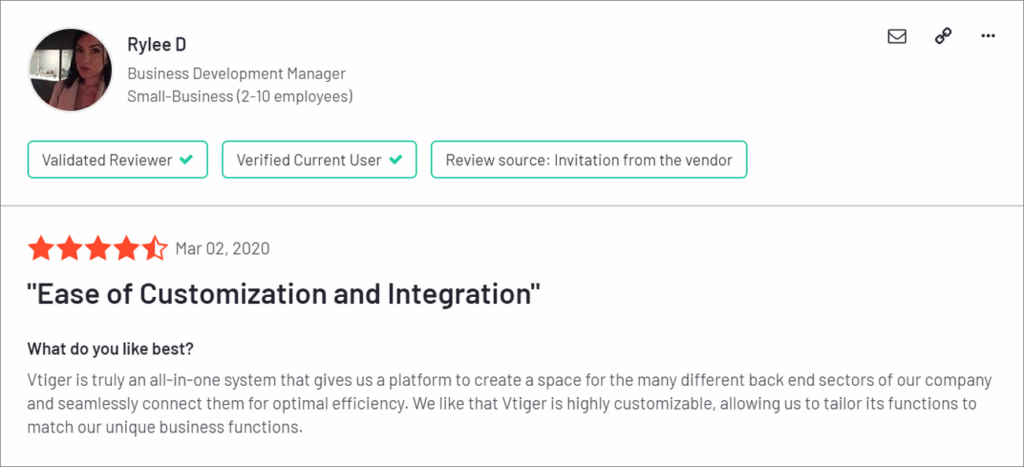Click the review date Mar 02, 2020
The height and width of the screenshot is (467, 1024).
222,249
